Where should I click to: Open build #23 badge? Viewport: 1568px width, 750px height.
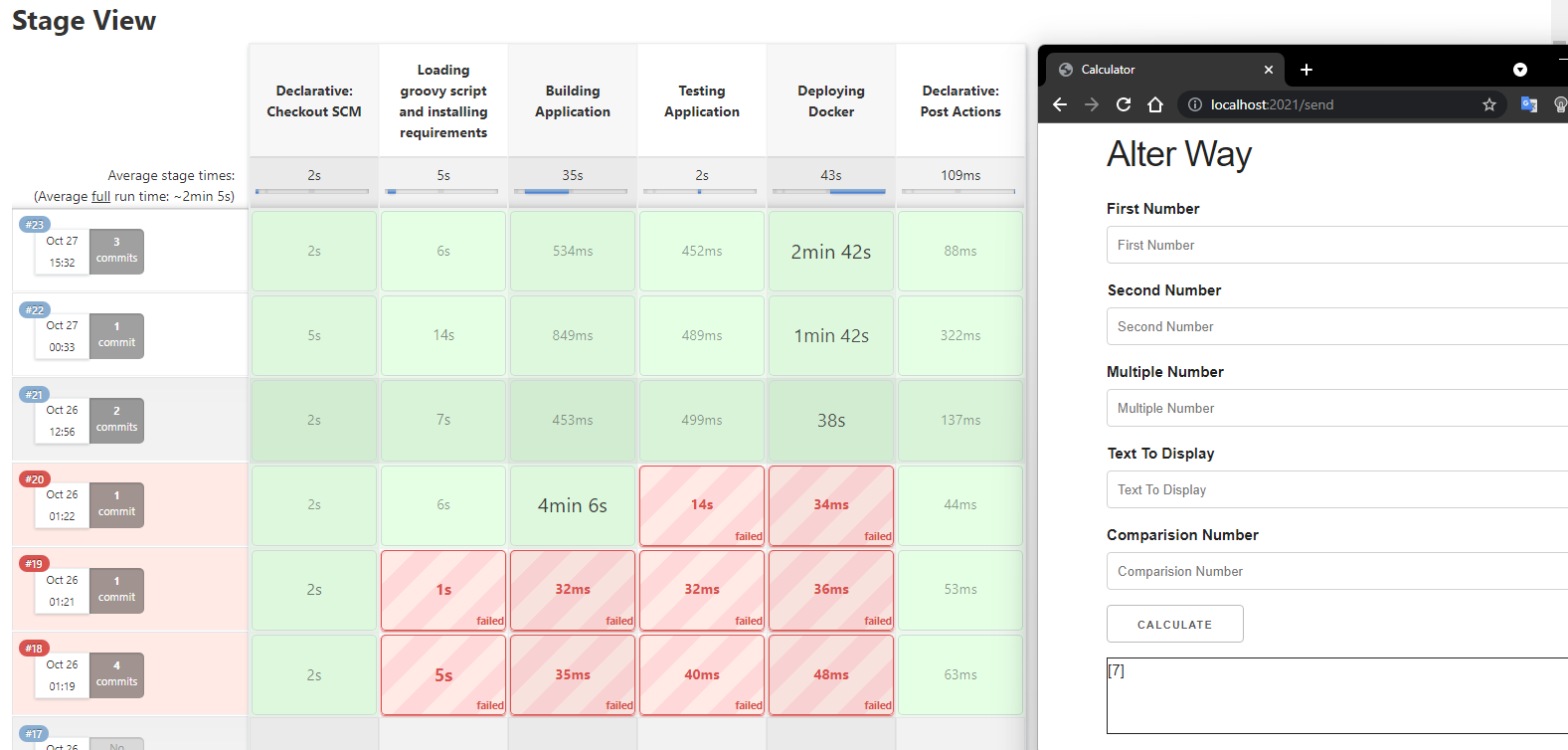pyautogui.click(x=35, y=225)
